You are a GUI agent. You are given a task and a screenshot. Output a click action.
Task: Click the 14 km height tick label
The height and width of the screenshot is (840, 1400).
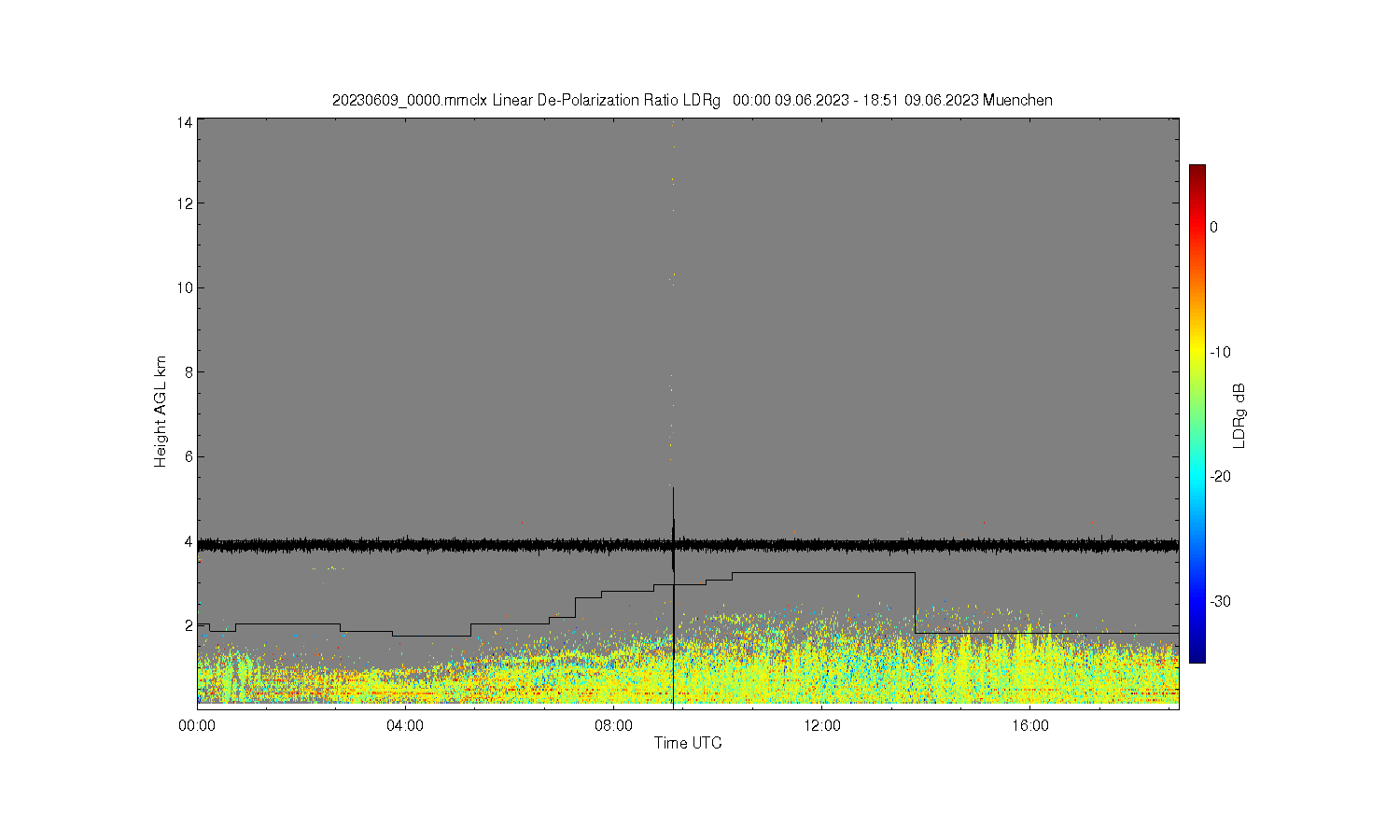(185, 122)
